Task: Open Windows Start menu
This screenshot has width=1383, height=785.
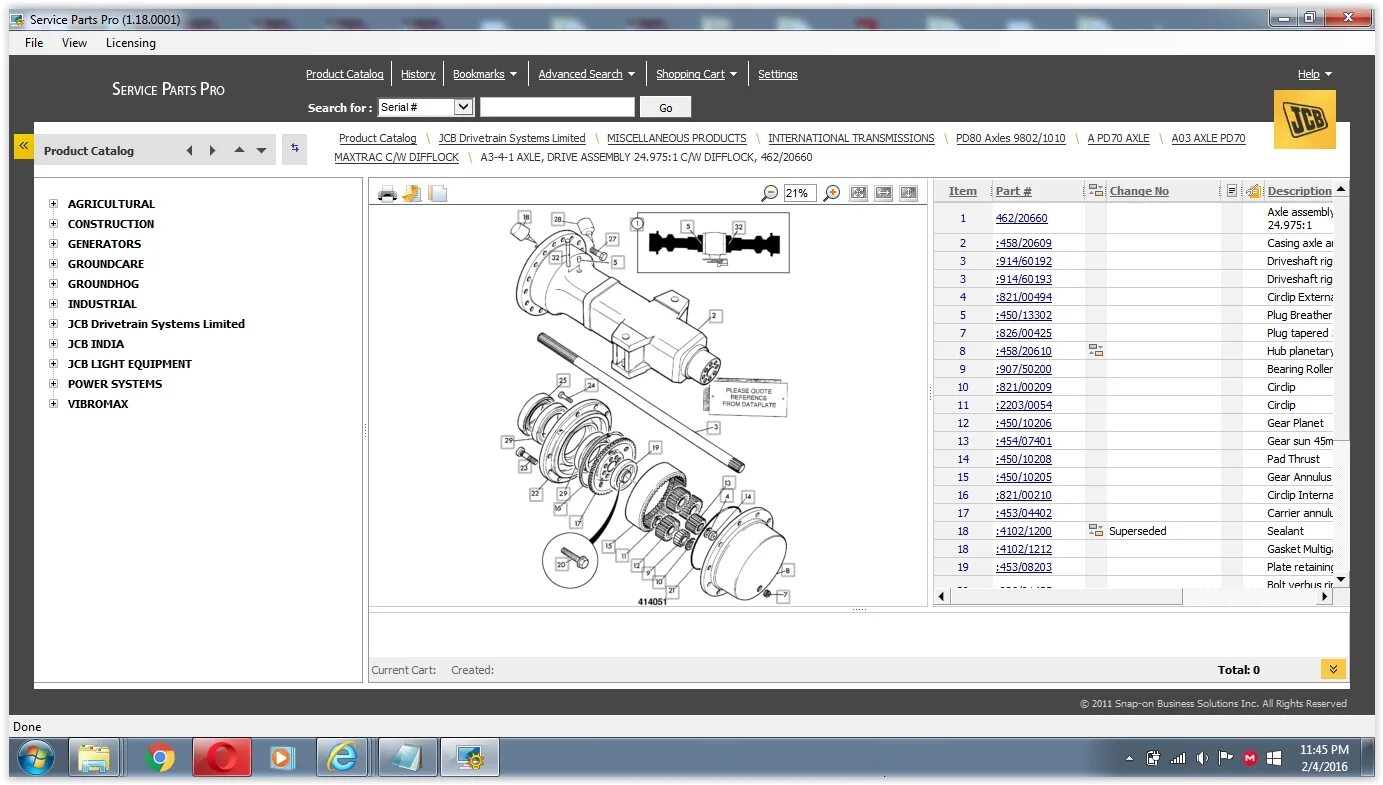Action: click(34, 759)
